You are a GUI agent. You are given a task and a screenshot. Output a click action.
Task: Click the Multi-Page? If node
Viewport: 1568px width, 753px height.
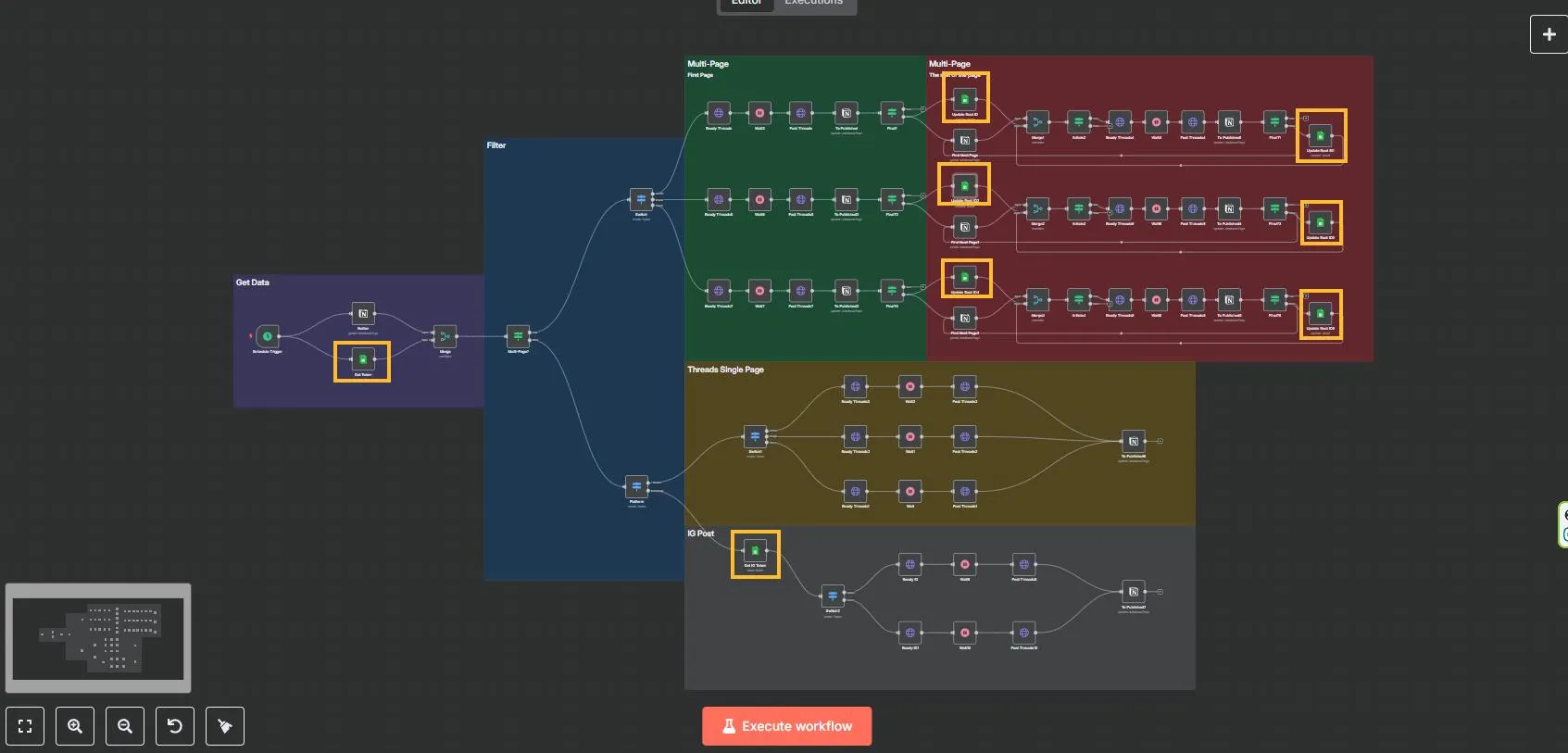point(518,336)
